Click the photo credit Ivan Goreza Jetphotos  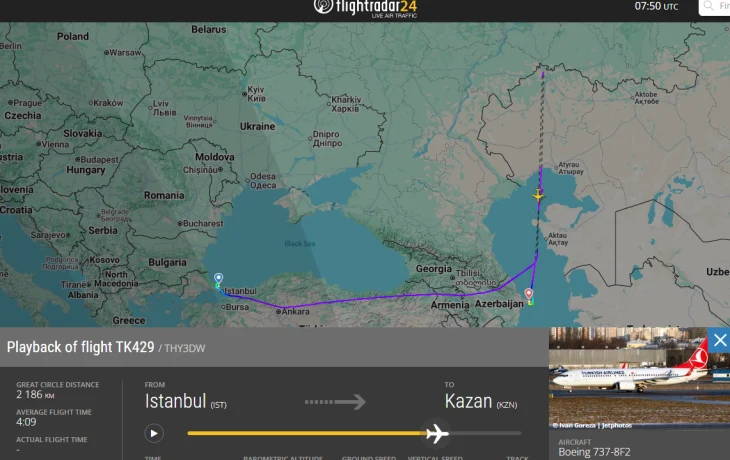pyautogui.click(x=592, y=425)
